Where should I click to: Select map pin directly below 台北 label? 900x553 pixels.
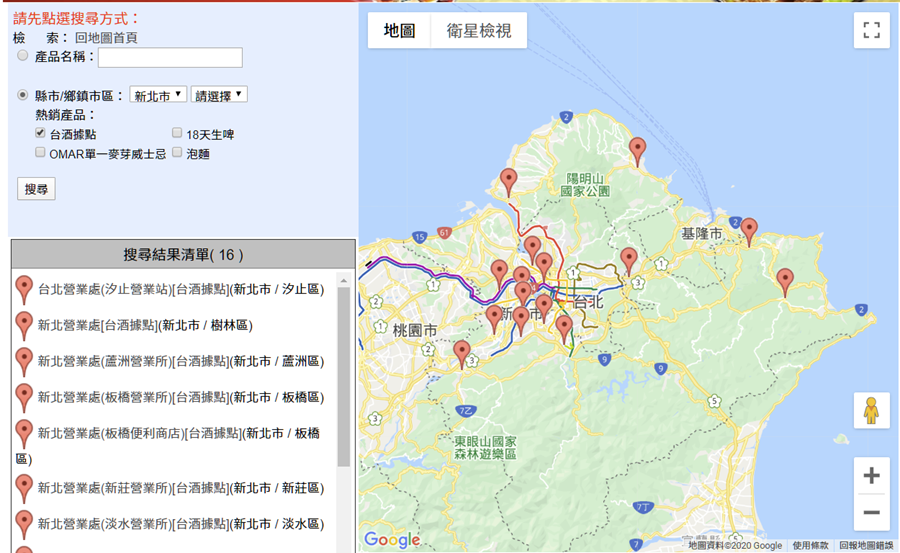click(564, 328)
